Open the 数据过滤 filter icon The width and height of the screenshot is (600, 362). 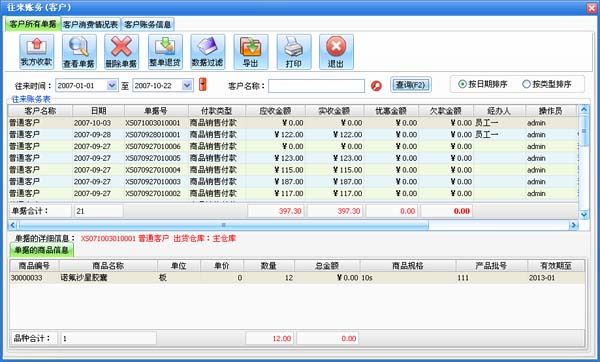pyautogui.click(x=208, y=52)
